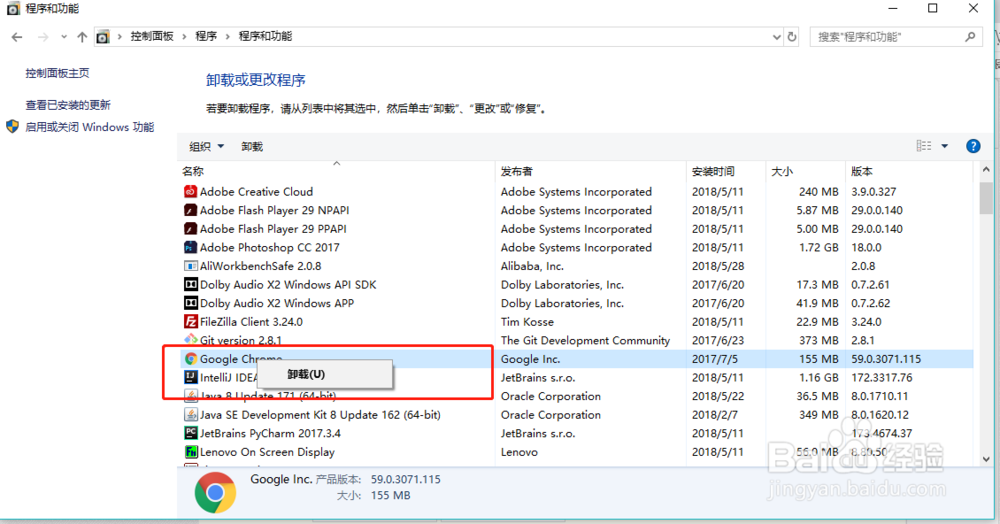Select the Adobe Photoshop CC 2017 row text
Image resolution: width=1000 pixels, height=524 pixels.
[x=269, y=247]
